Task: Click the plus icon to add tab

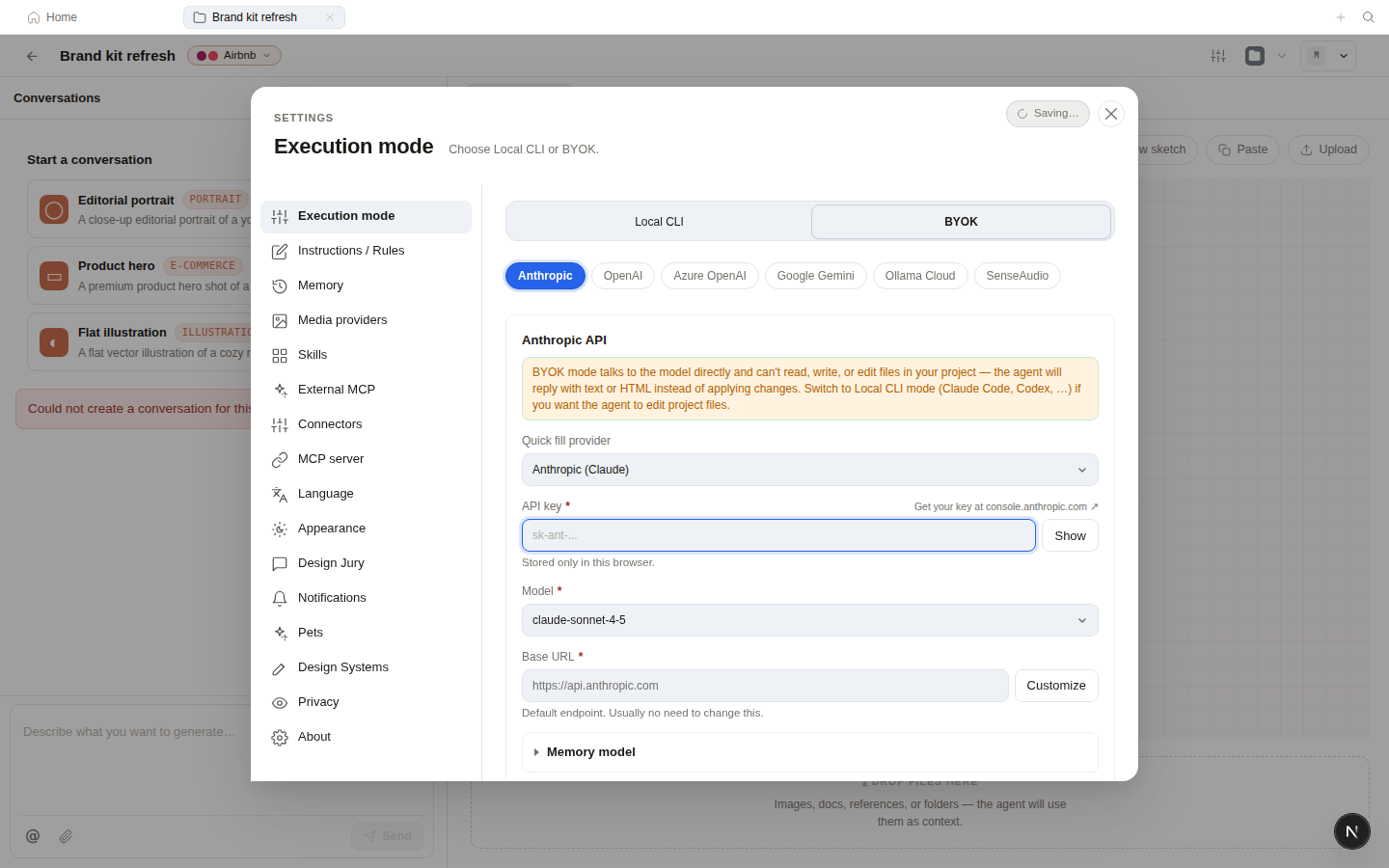Action: point(1341,17)
